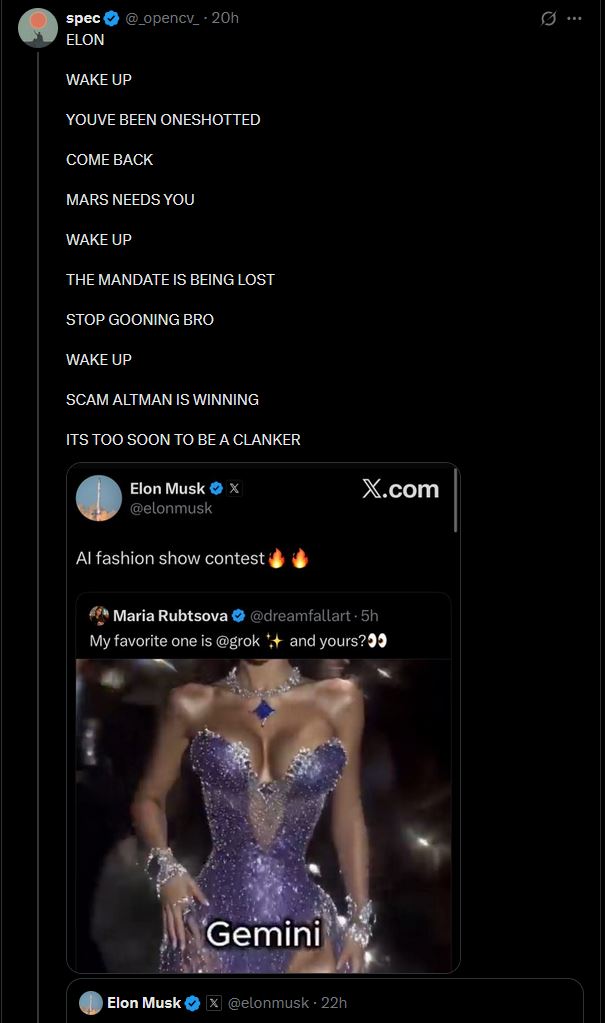Open the spec display name link
Image resolution: width=605 pixels, height=1023 pixels.
pos(83,18)
